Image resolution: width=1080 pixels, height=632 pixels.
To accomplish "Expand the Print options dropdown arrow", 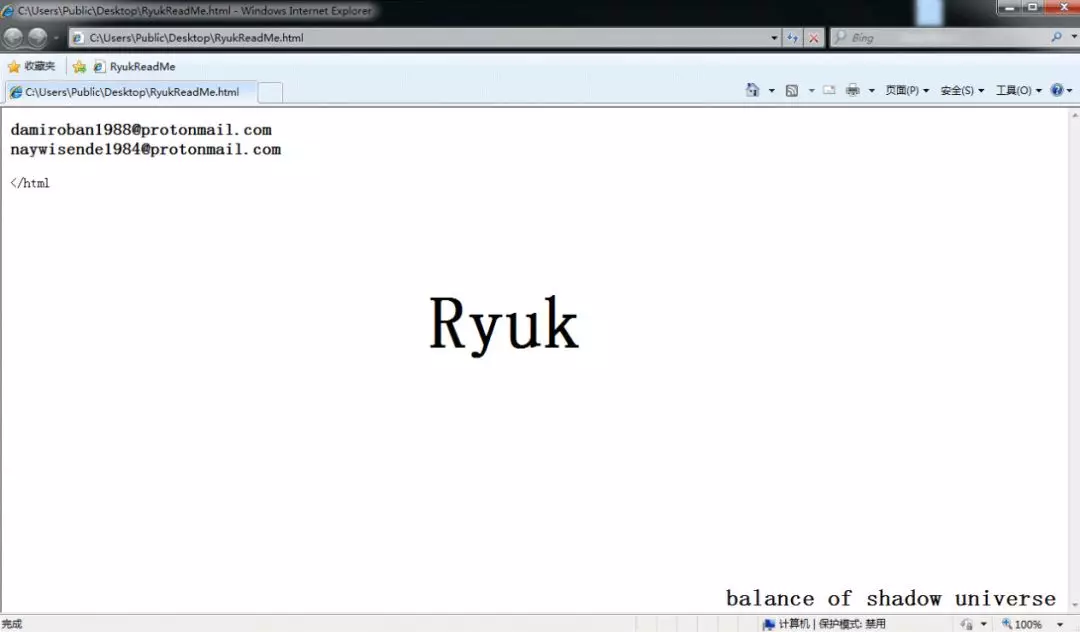I will (871, 90).
